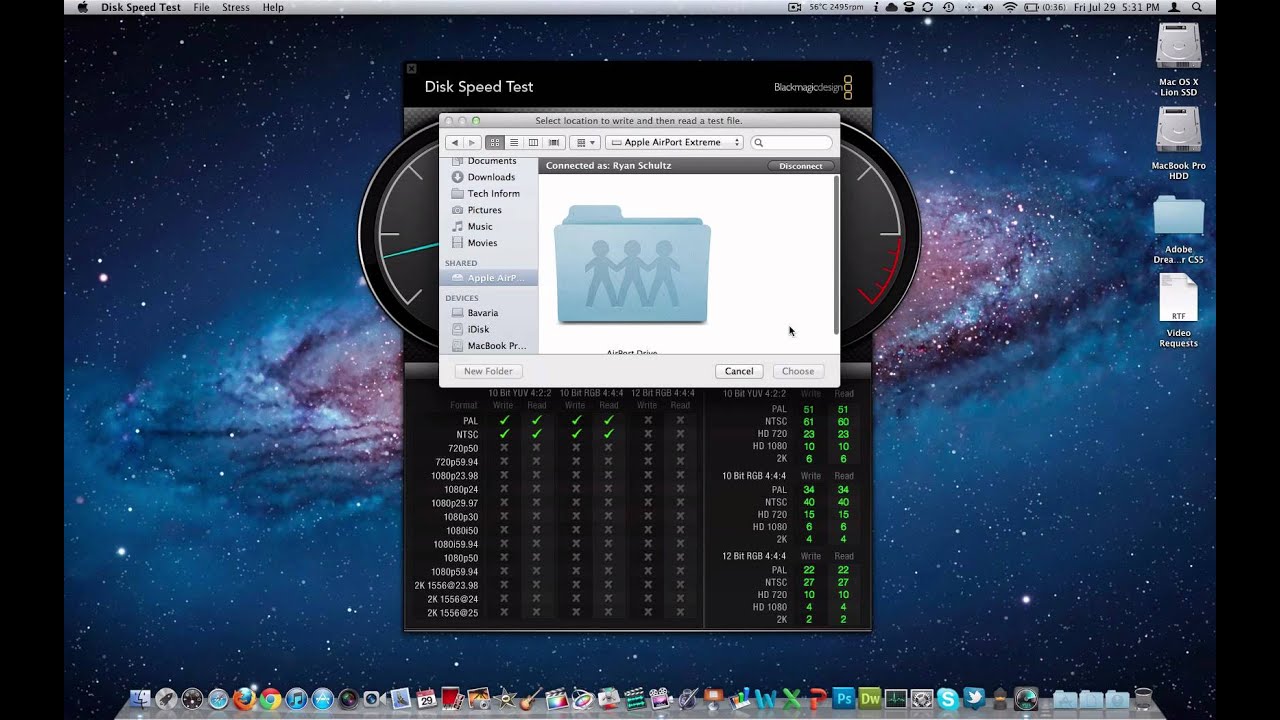1280x720 pixels.
Task: Select Documents in the sidebar
Action: [491, 161]
